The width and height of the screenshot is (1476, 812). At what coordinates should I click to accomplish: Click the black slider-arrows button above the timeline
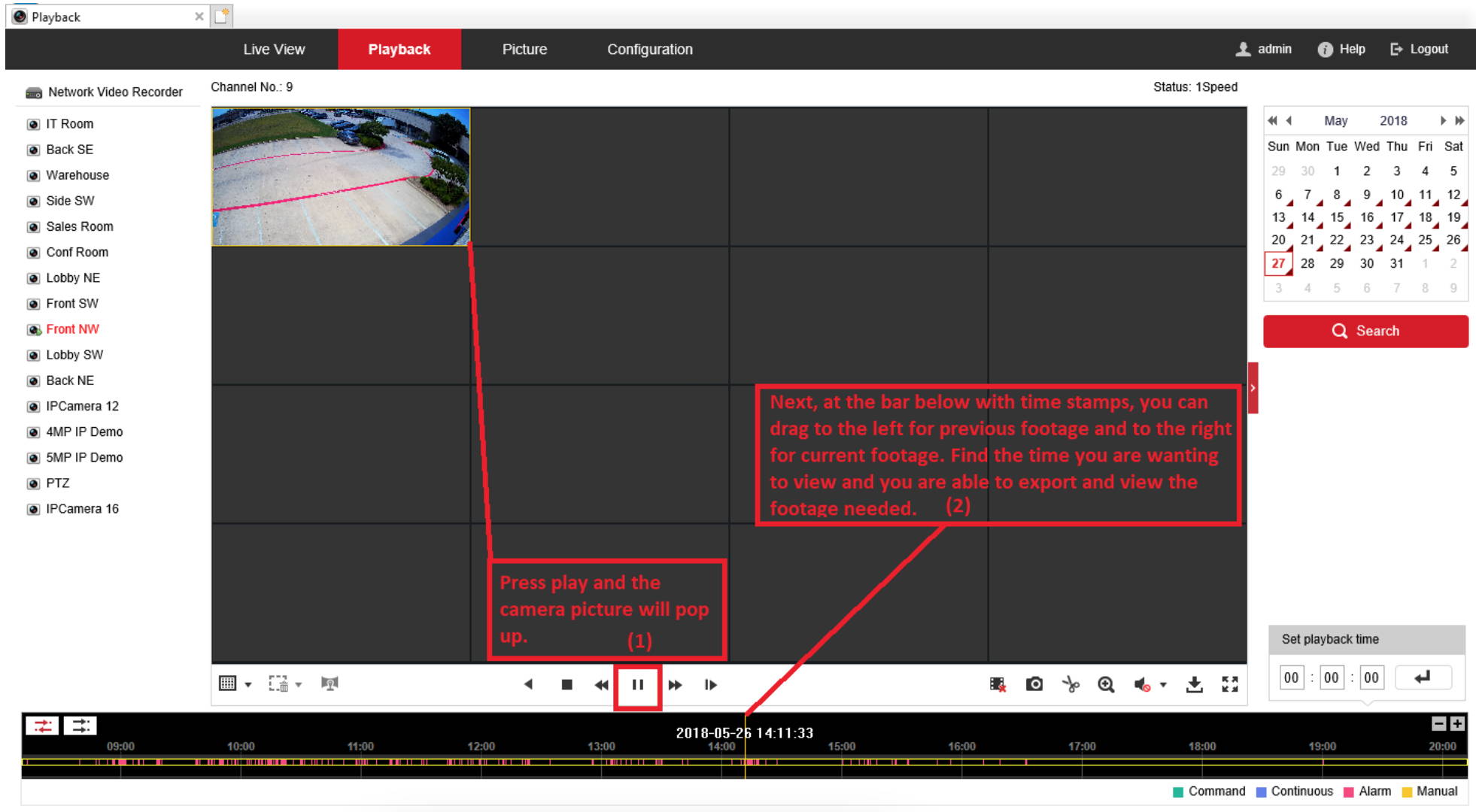tap(80, 726)
